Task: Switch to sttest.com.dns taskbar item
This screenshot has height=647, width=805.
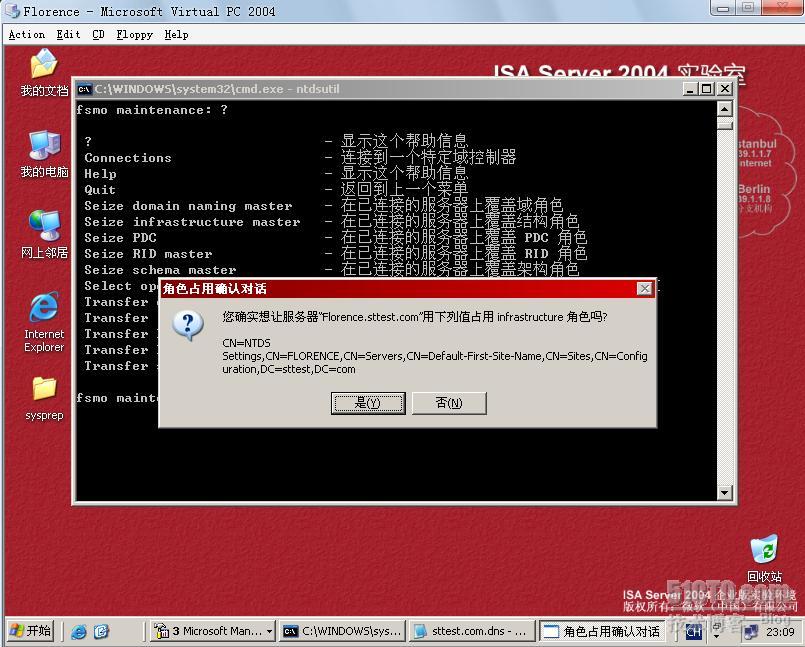Action: coord(472,631)
